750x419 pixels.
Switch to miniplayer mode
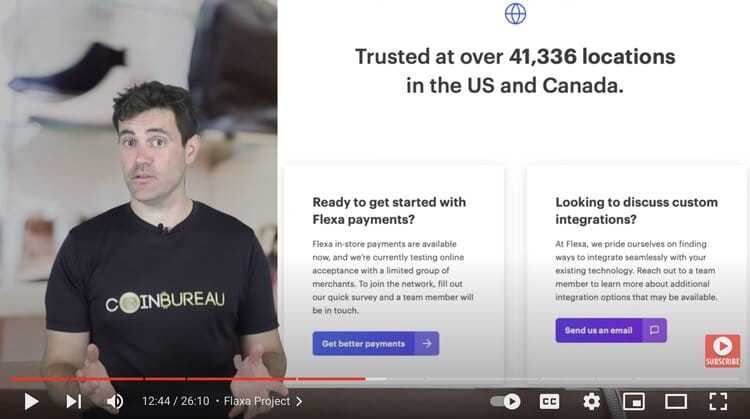click(x=634, y=401)
